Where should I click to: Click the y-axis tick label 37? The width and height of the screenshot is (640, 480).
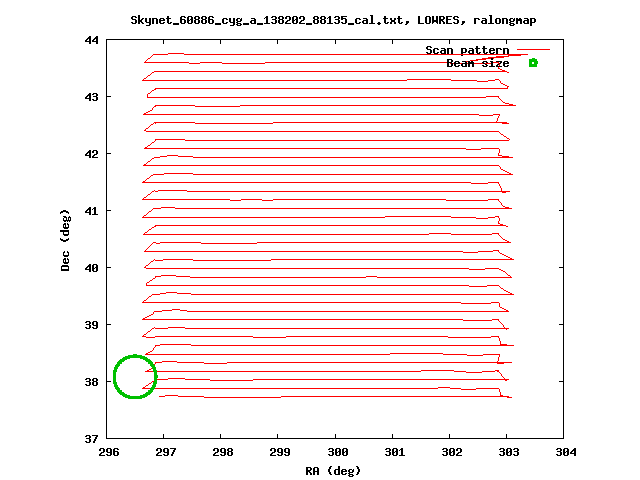pyautogui.click(x=92, y=439)
